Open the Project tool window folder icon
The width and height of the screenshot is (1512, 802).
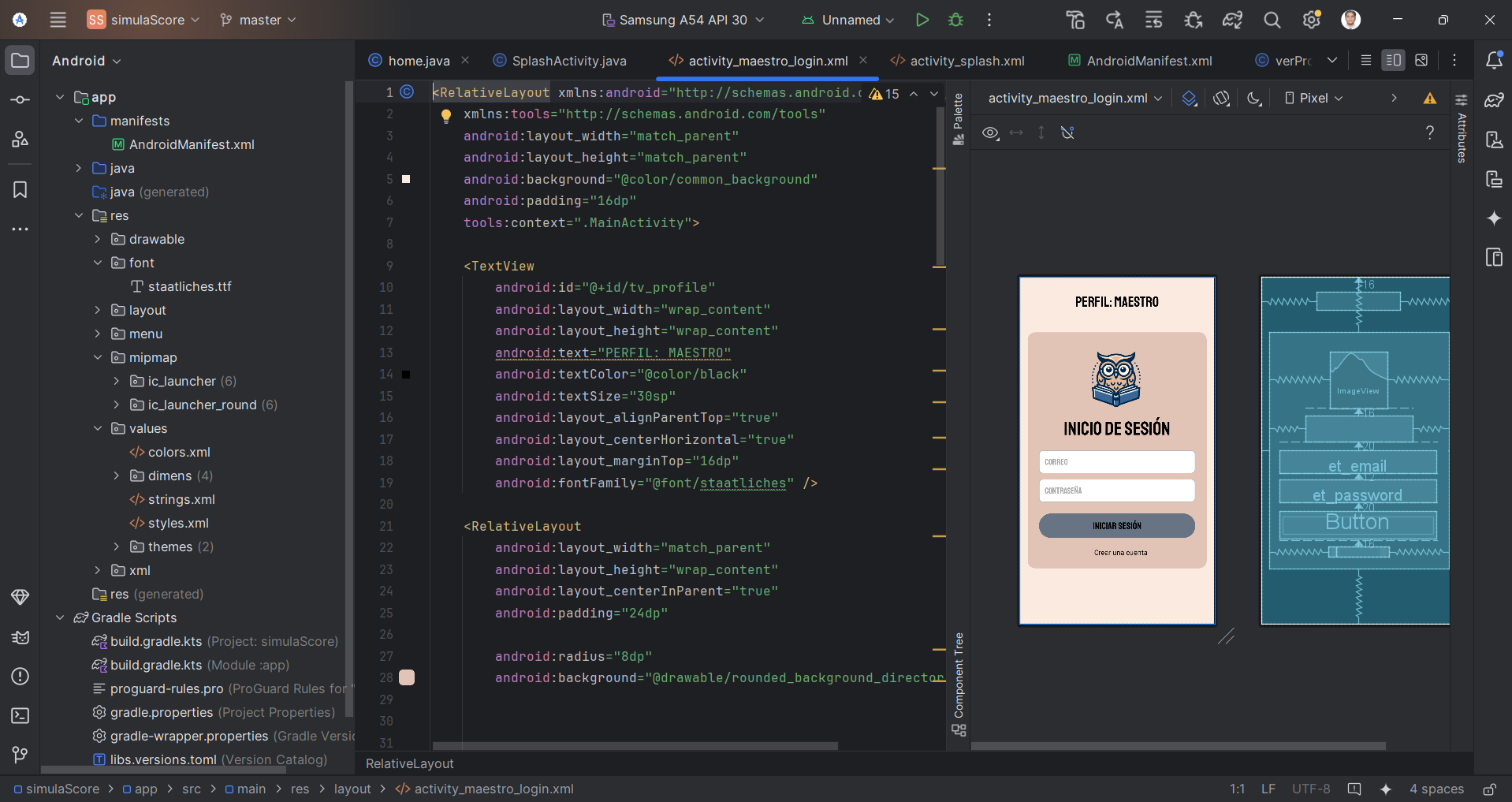tap(20, 61)
